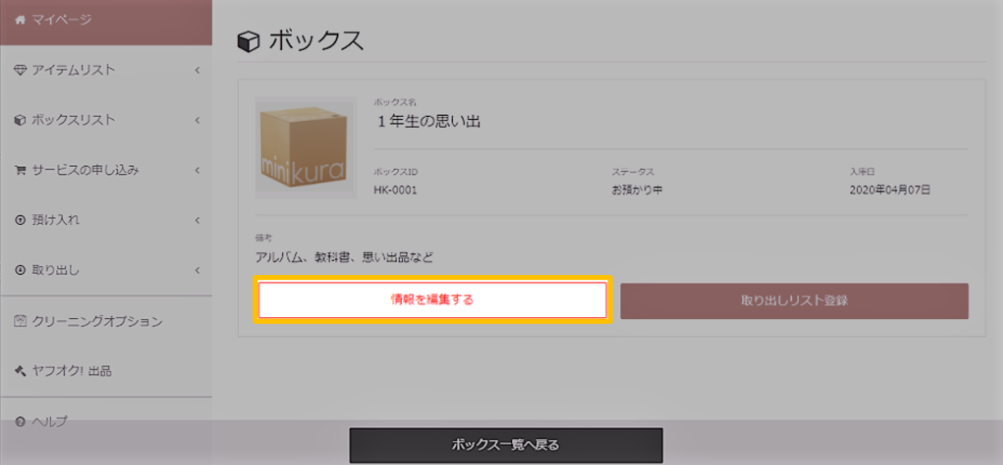This screenshot has width=1003, height=465.
Task: Click the auction hammer icon beside ヤフオク! 出品
Action: 20,371
